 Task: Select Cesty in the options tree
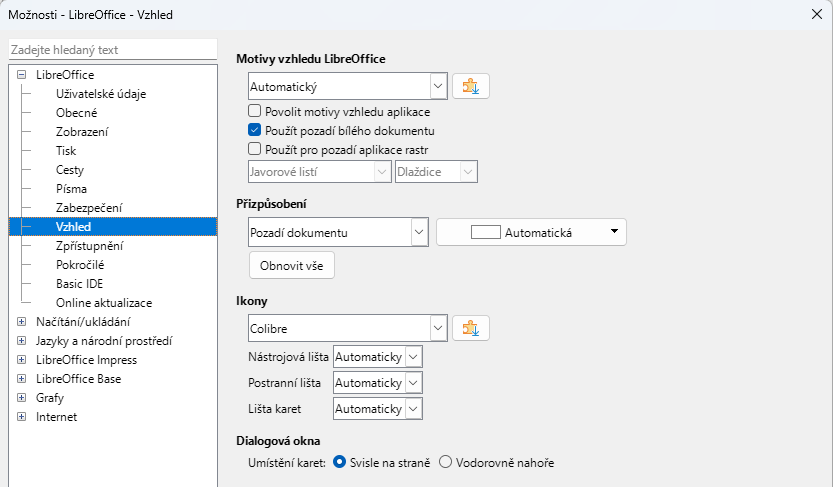pos(70,170)
